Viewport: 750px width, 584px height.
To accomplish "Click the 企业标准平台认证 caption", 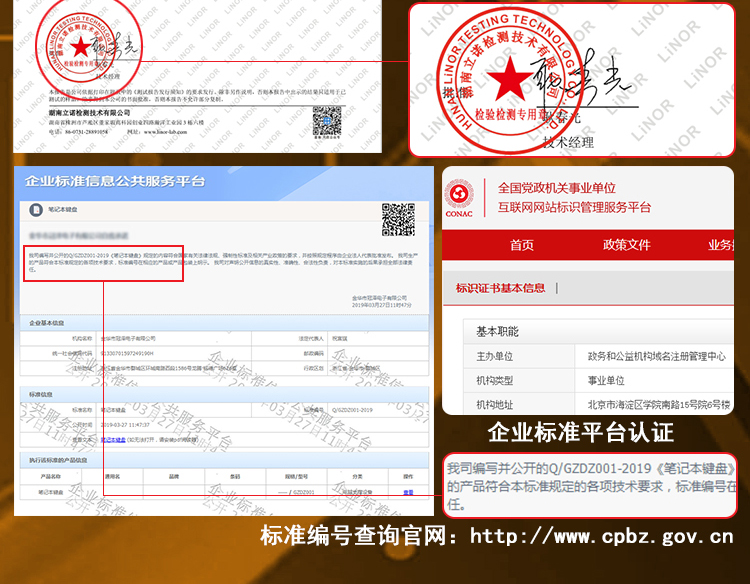I will [581, 432].
